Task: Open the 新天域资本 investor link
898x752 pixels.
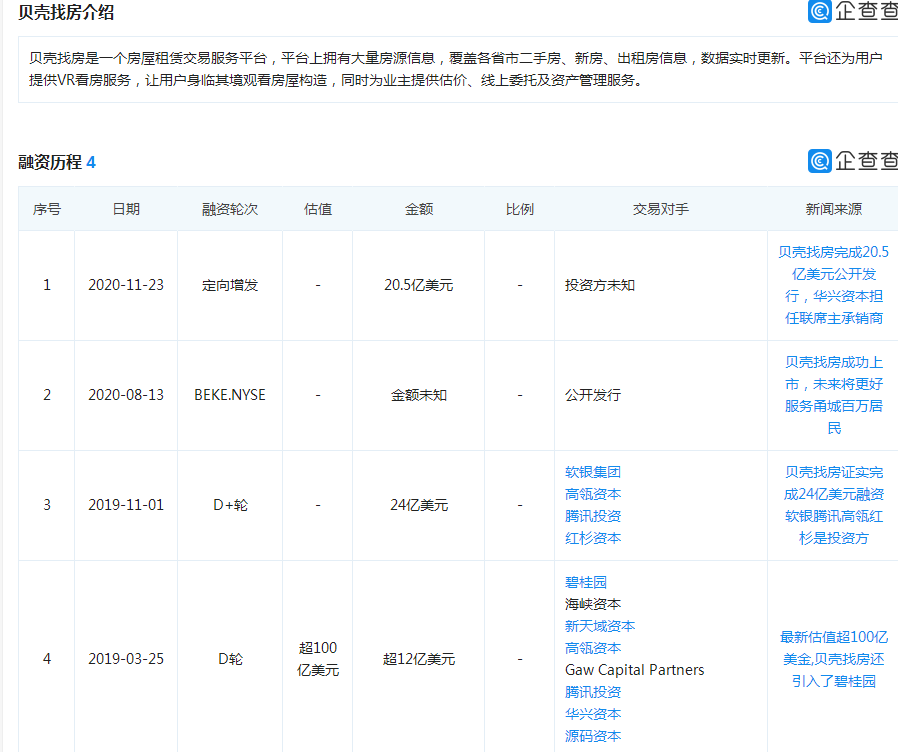Action: (x=600, y=626)
